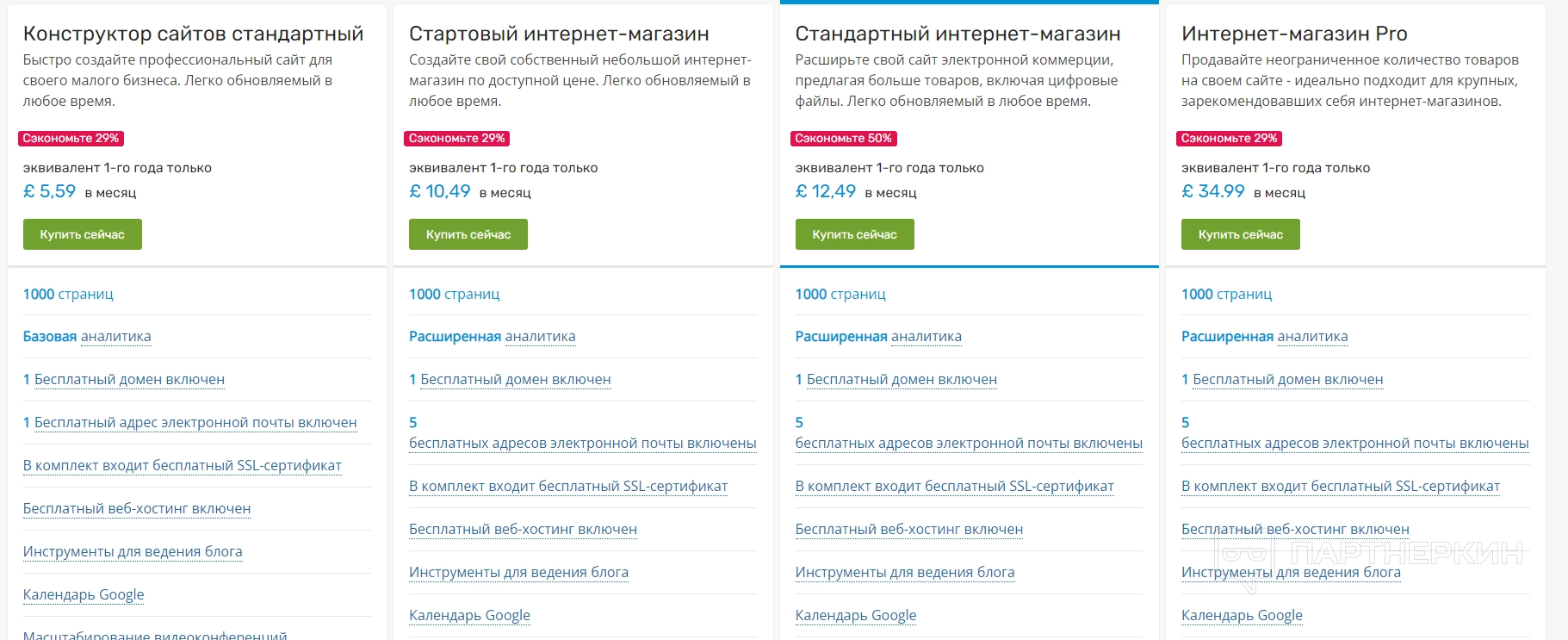Click the £ 5,59 monthly price

click(50, 191)
